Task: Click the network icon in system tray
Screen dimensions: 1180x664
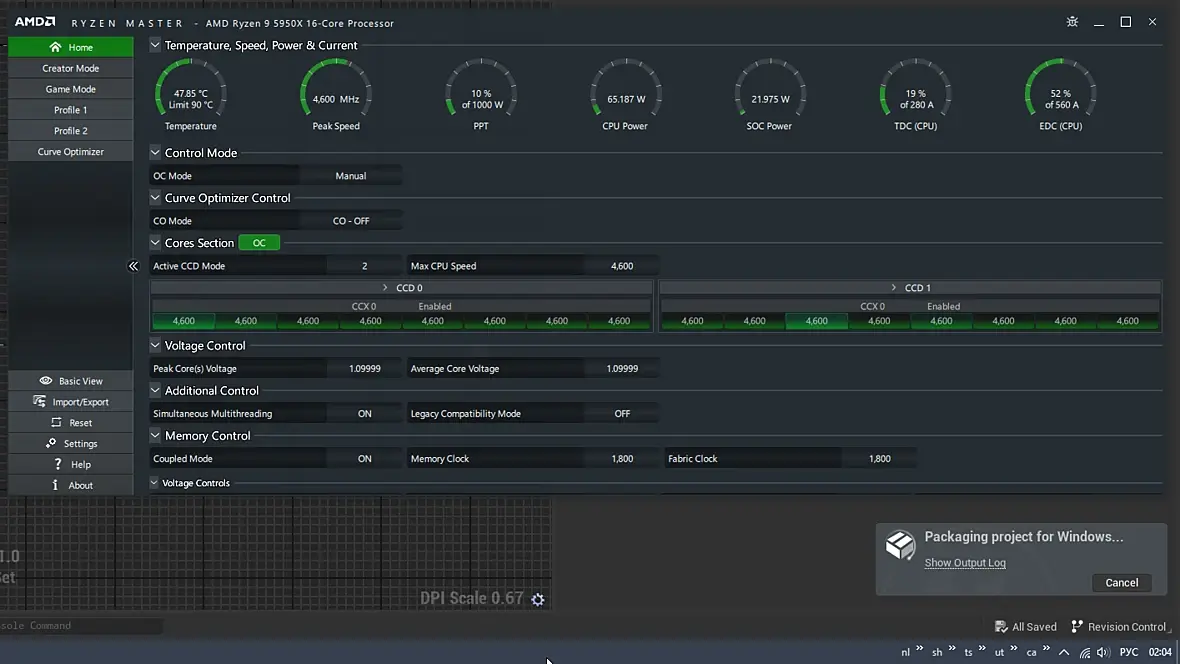Action: [1084, 653]
